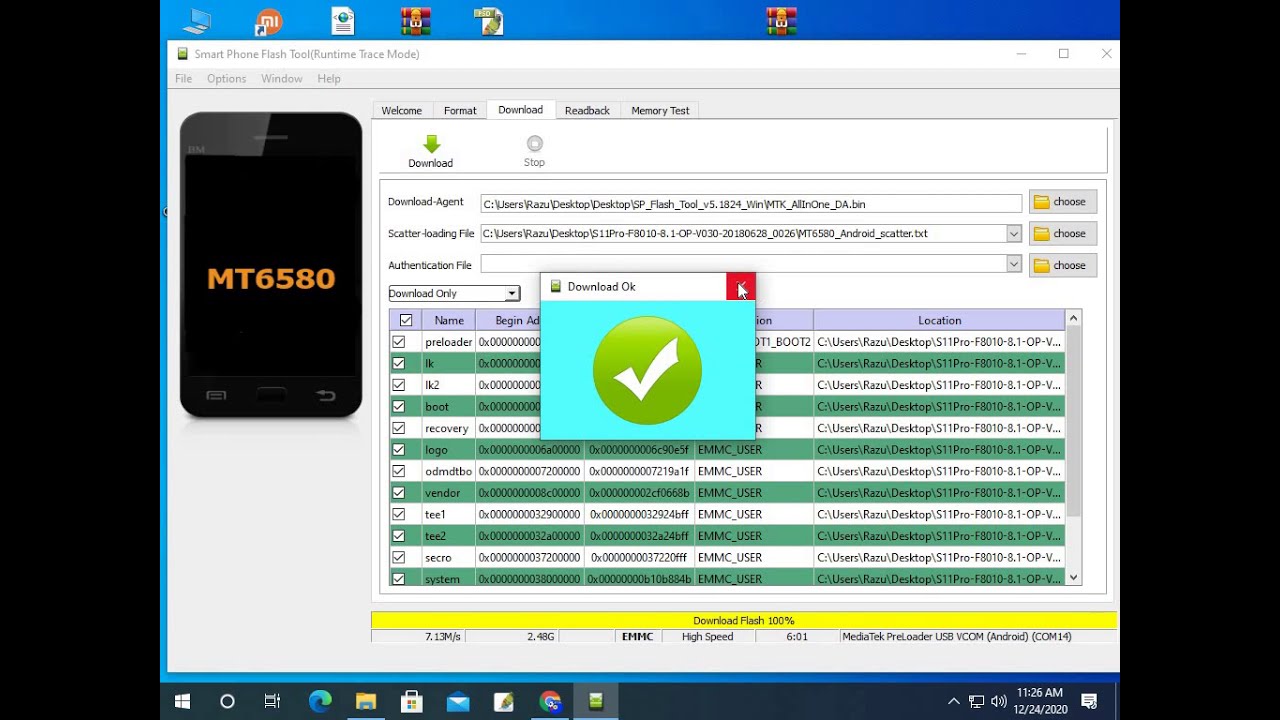Image resolution: width=1280 pixels, height=720 pixels.
Task: Open the notepad pencil app on the taskbar
Action: pos(504,702)
